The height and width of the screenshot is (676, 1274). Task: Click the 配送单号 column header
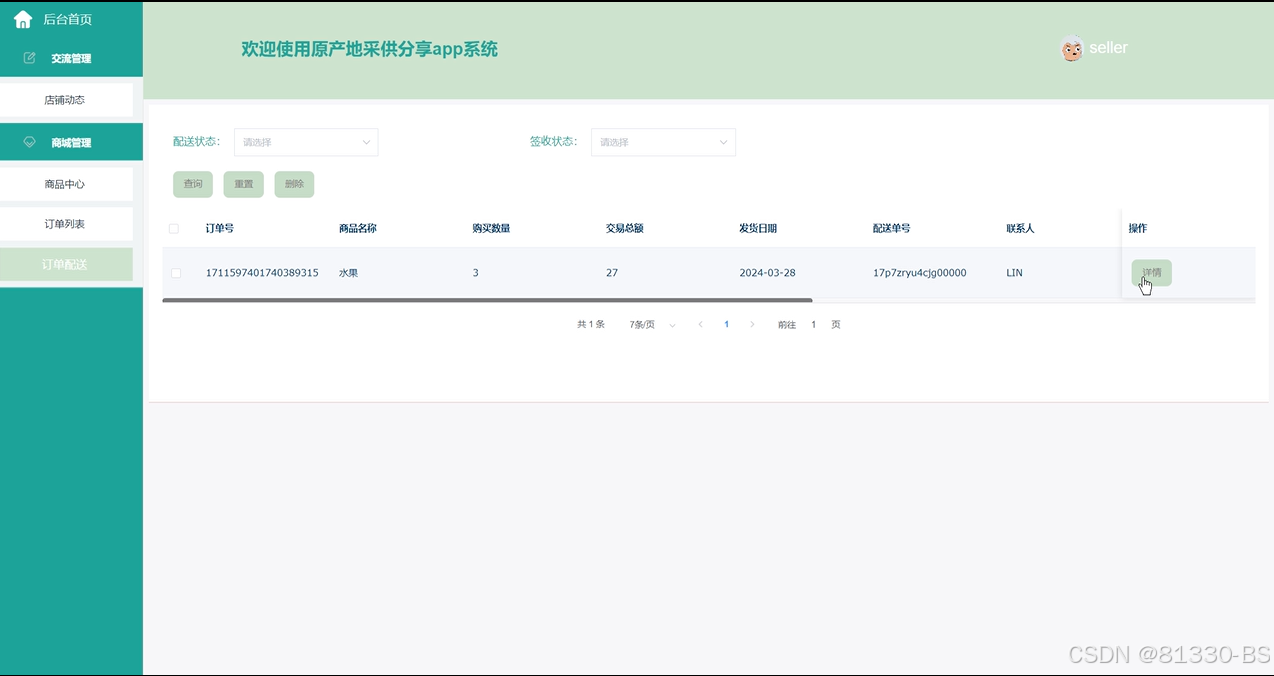click(892, 228)
